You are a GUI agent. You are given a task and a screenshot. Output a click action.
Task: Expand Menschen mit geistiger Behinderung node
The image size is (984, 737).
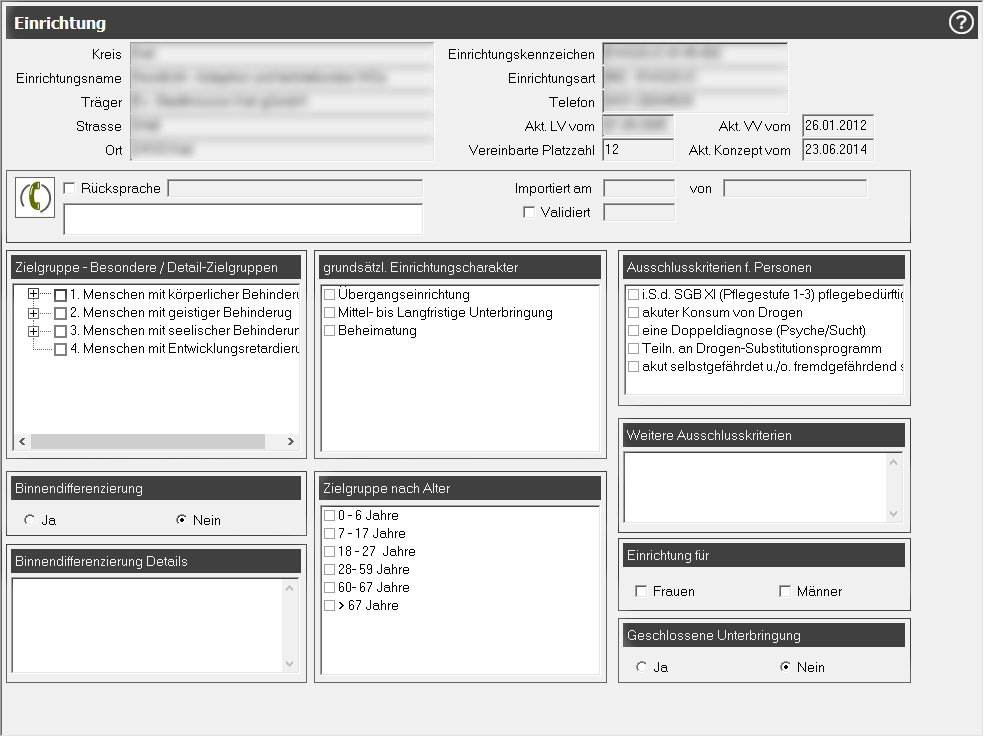[34, 313]
